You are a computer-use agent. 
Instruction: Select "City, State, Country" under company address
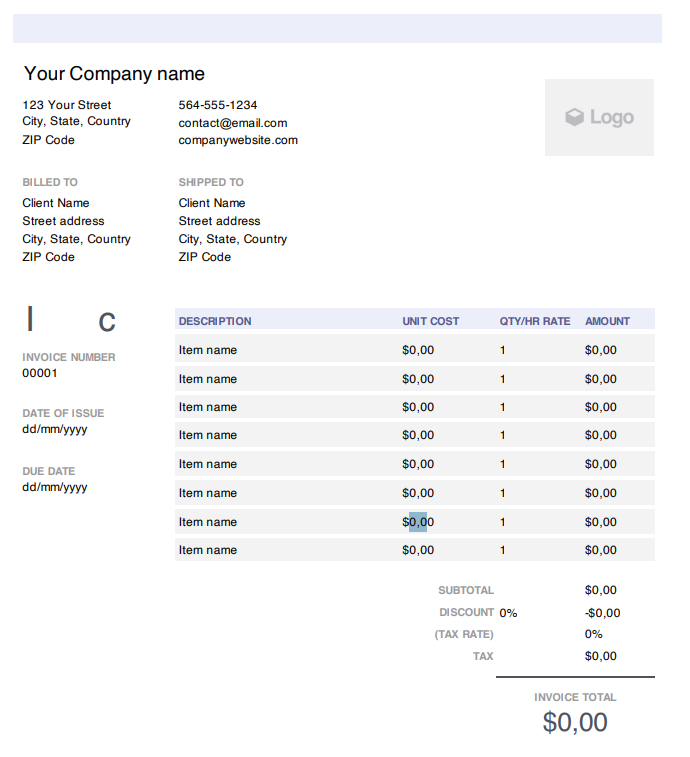pos(76,121)
